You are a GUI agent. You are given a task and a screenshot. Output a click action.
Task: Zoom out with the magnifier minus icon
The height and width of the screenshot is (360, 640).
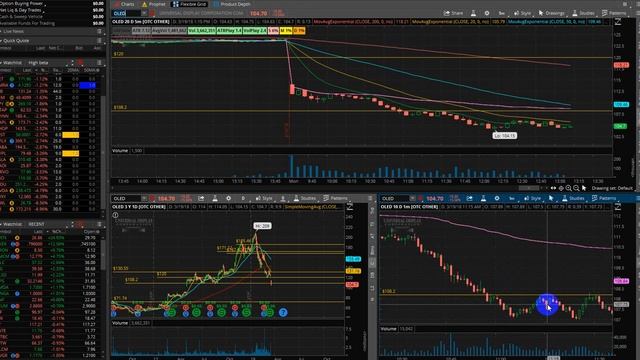576,188
